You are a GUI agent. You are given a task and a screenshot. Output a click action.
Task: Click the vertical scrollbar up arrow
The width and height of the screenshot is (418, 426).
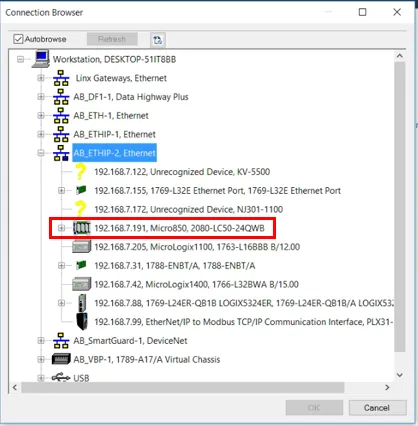tap(400, 56)
